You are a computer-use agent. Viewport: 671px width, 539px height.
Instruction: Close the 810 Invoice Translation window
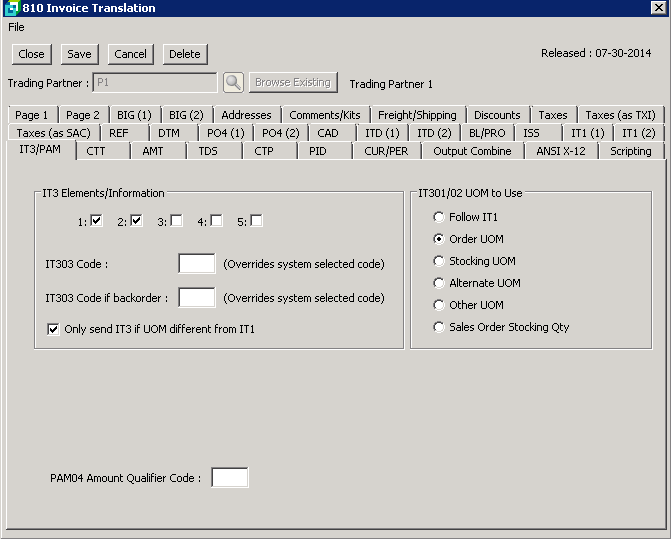coord(658,8)
